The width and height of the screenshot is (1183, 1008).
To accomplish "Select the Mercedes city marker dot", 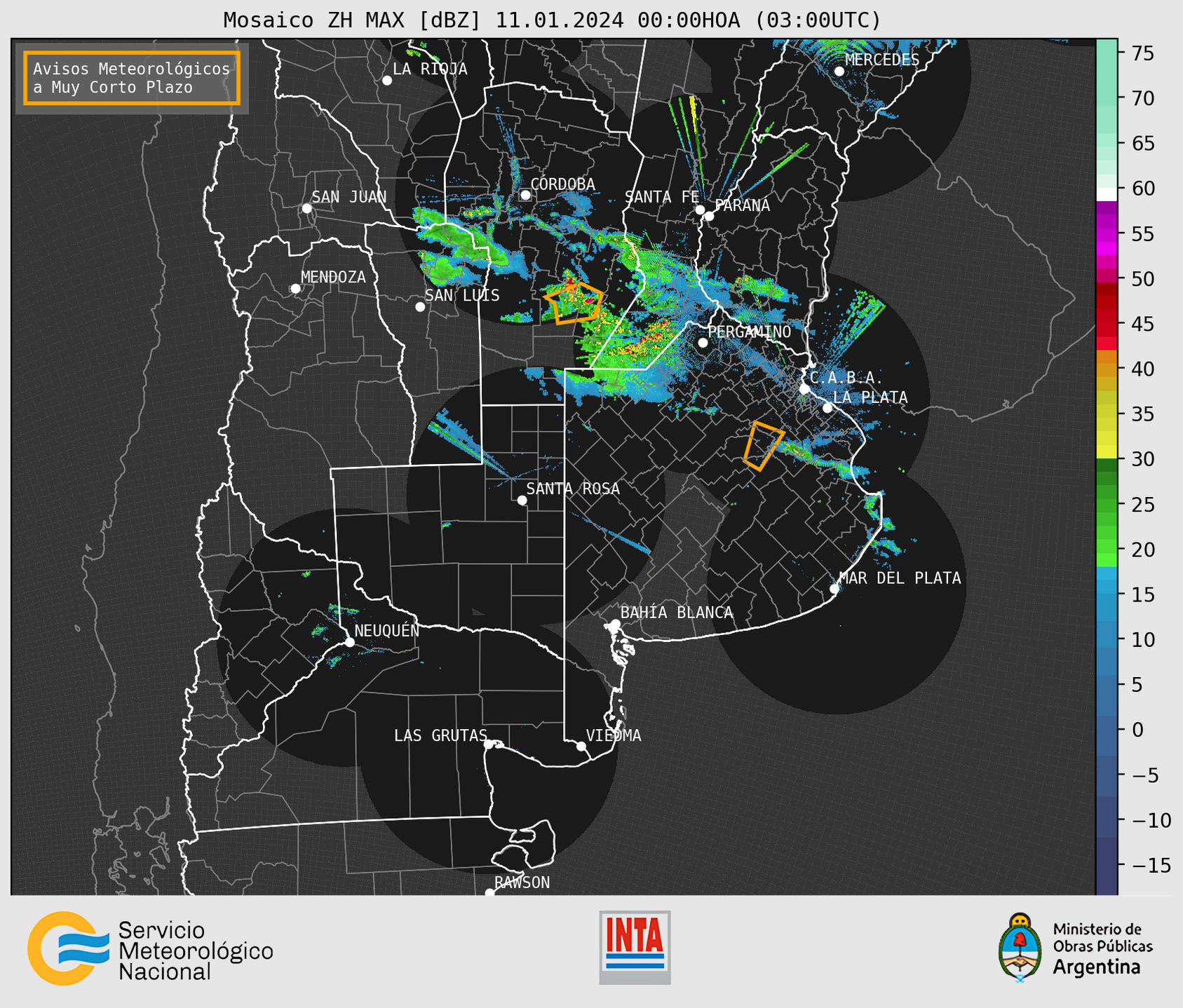I will point(839,71).
